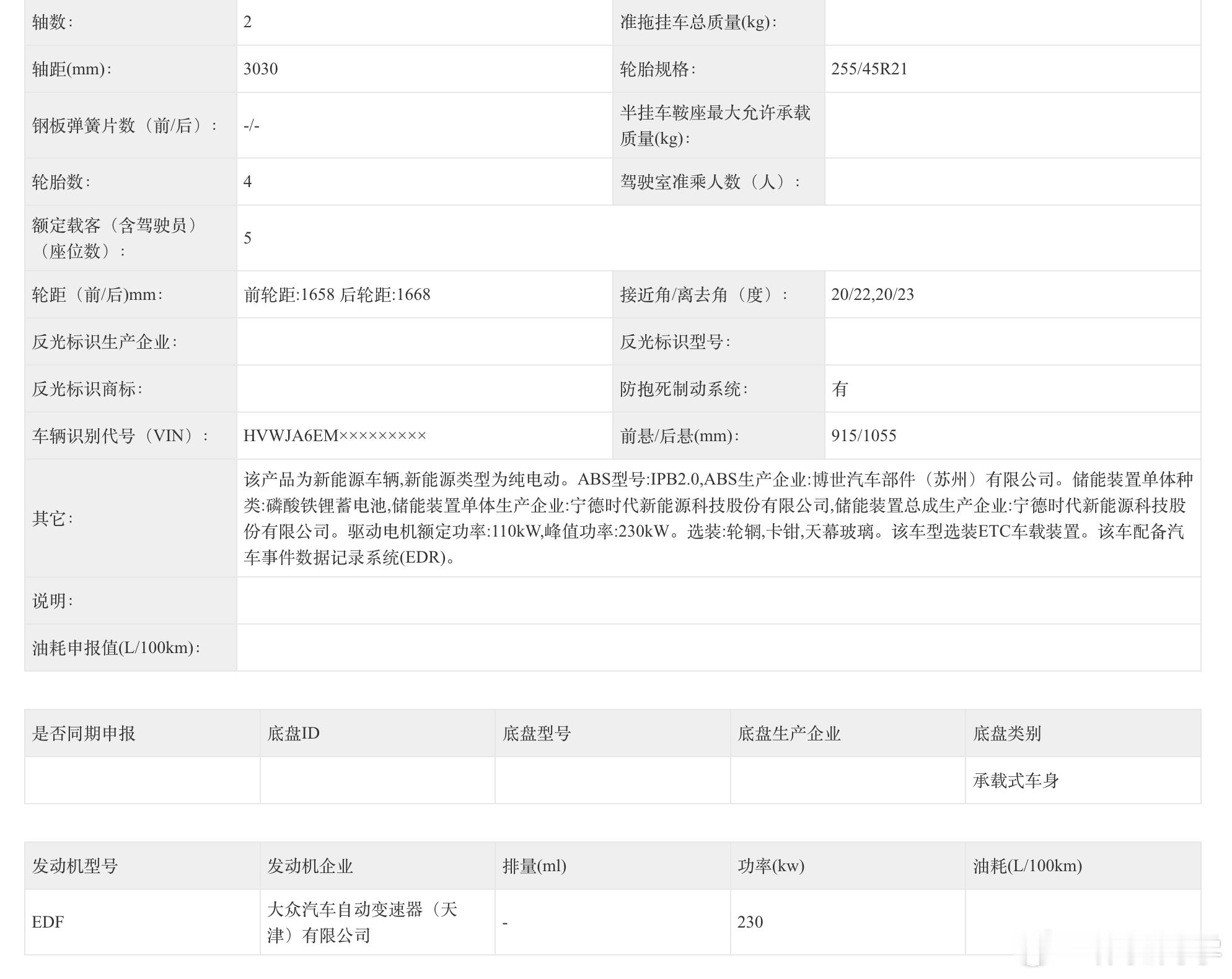Viewport: 1232px width, 979px height.
Task: Click the rated passenger count 5
Action: [248, 238]
